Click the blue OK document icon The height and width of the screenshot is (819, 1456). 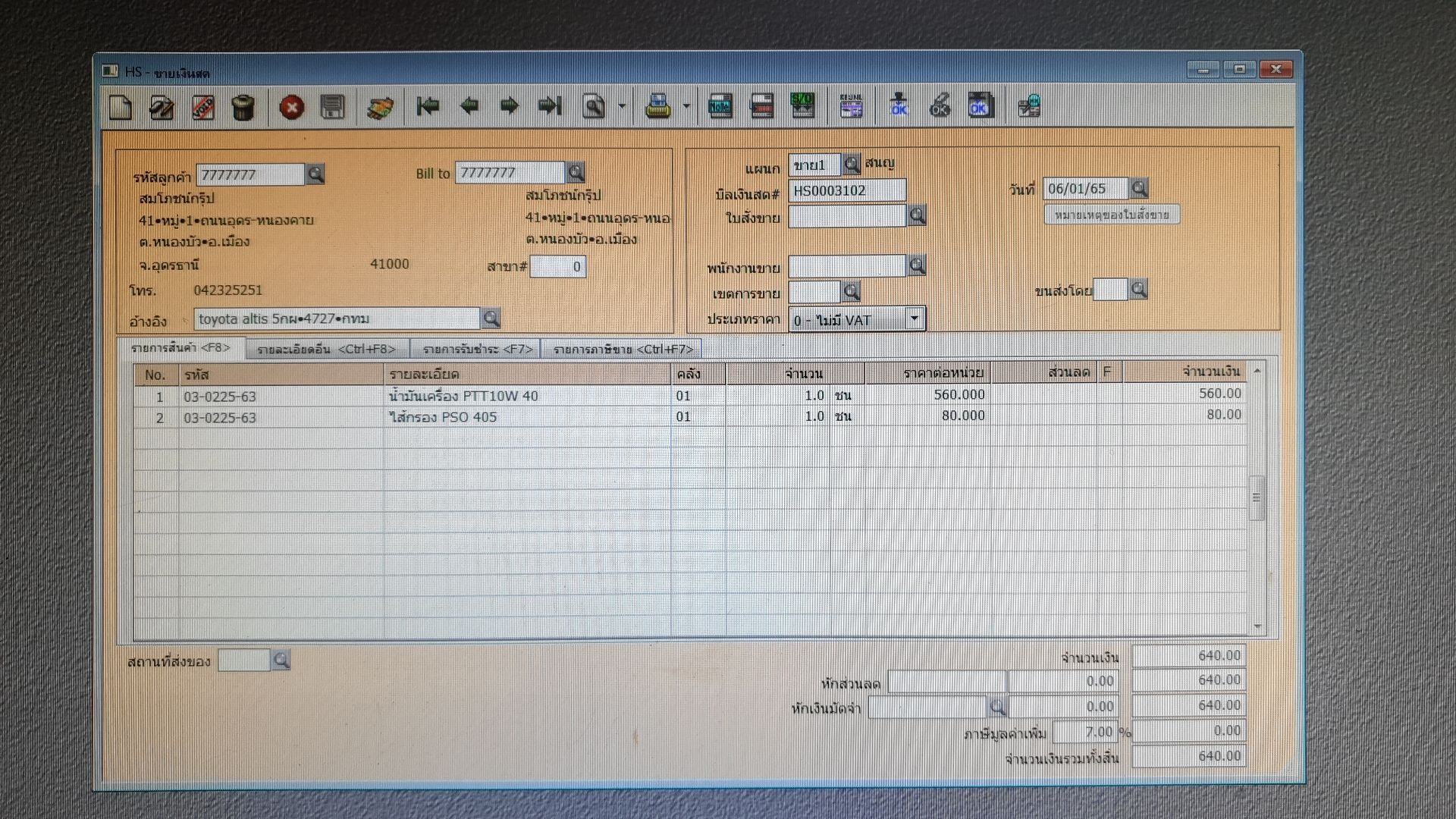pos(980,106)
